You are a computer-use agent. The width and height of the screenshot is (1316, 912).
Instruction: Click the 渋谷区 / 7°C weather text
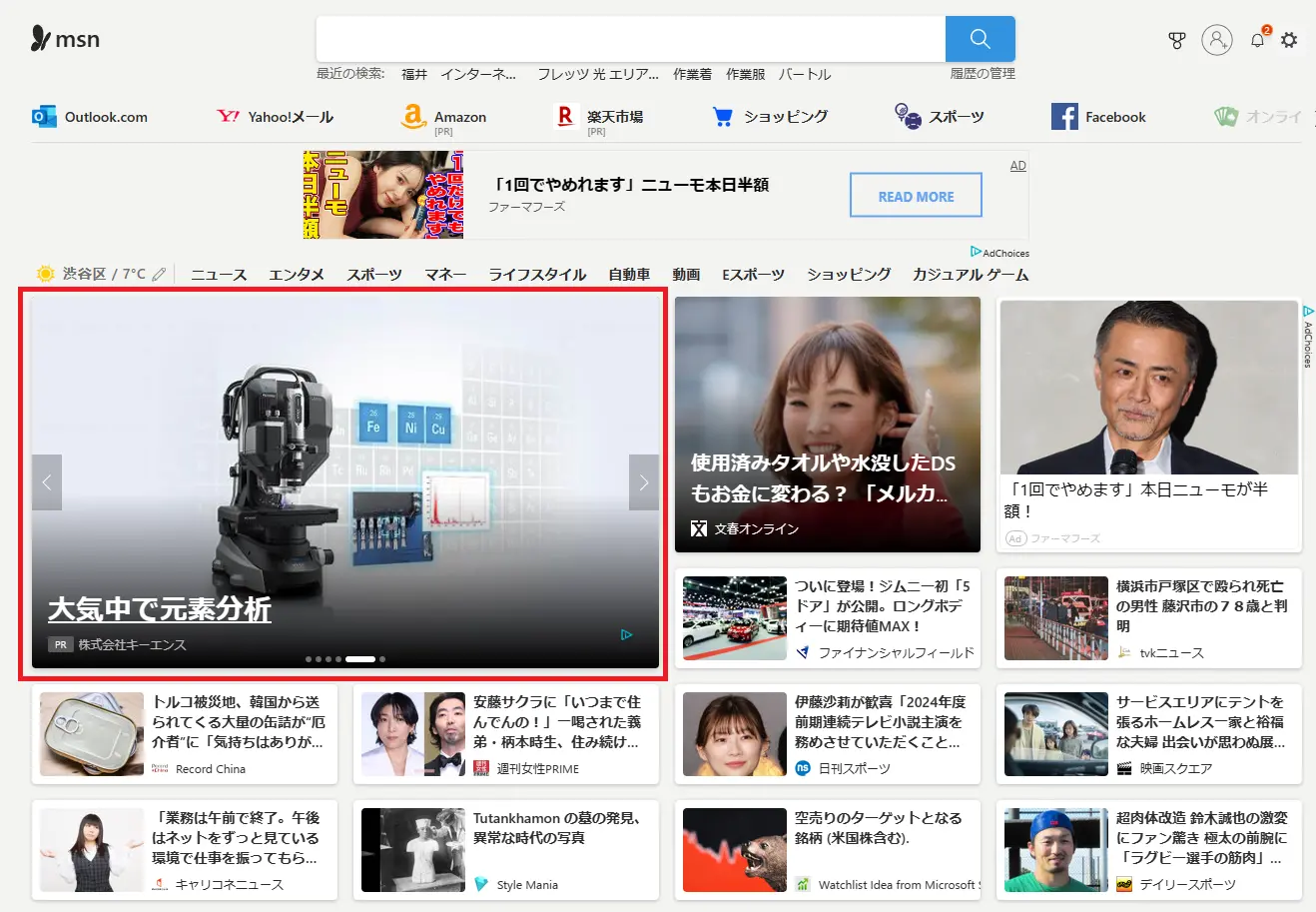coord(104,274)
